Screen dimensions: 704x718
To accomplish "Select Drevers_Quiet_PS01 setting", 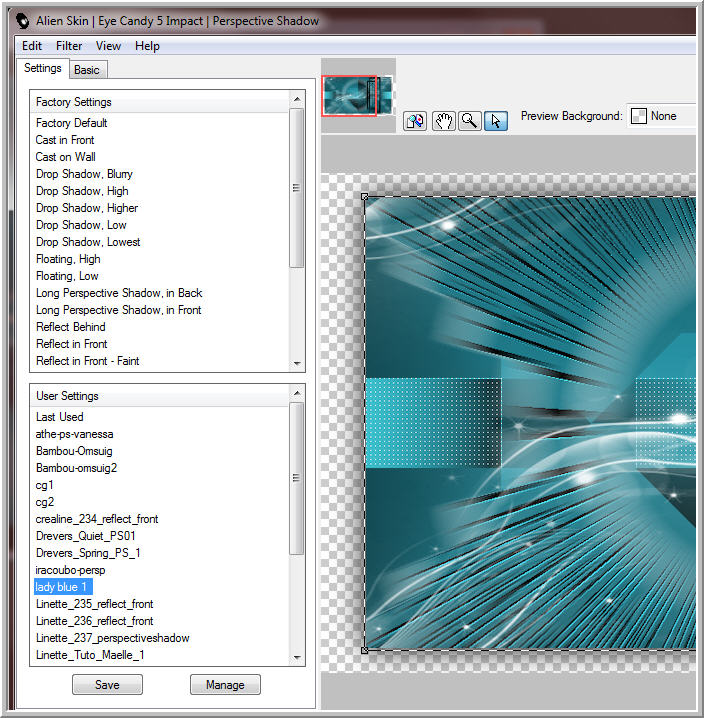I will (x=86, y=536).
